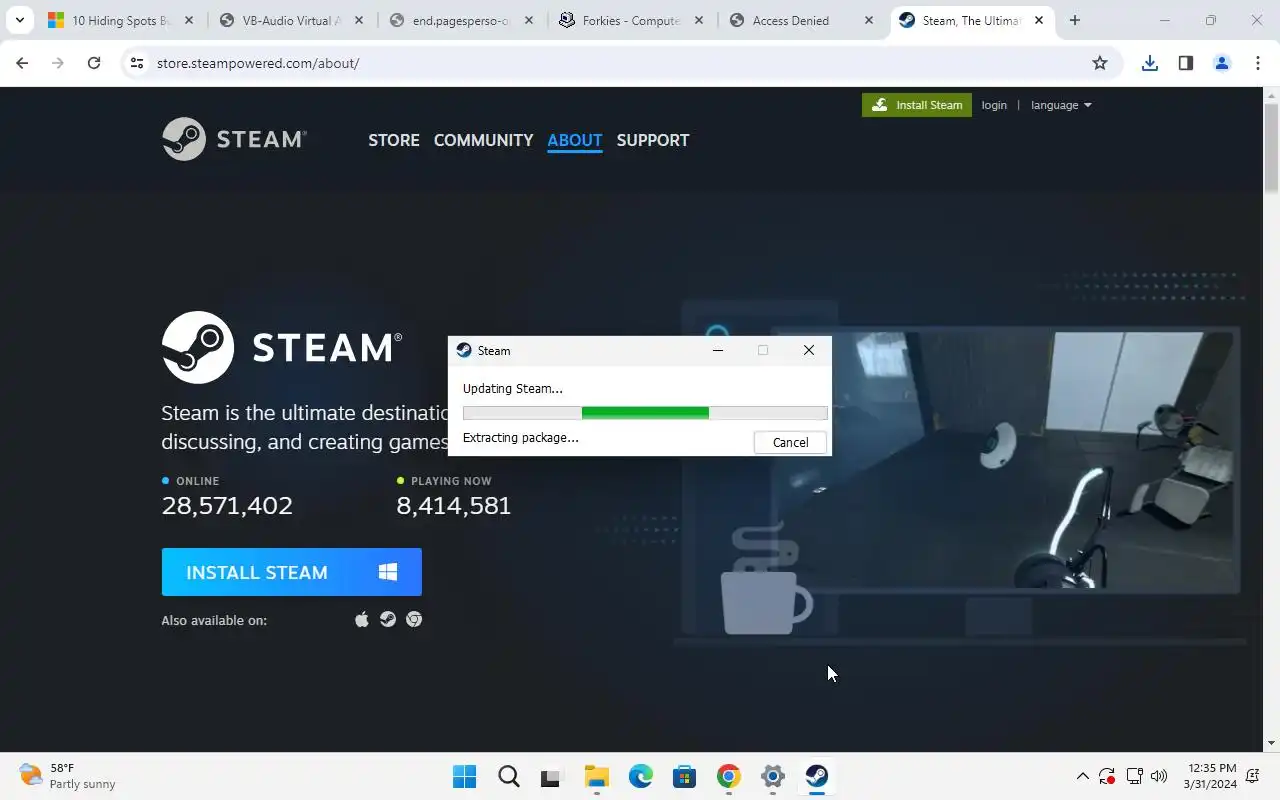
Task: Open taskbar Search
Action: click(508, 776)
